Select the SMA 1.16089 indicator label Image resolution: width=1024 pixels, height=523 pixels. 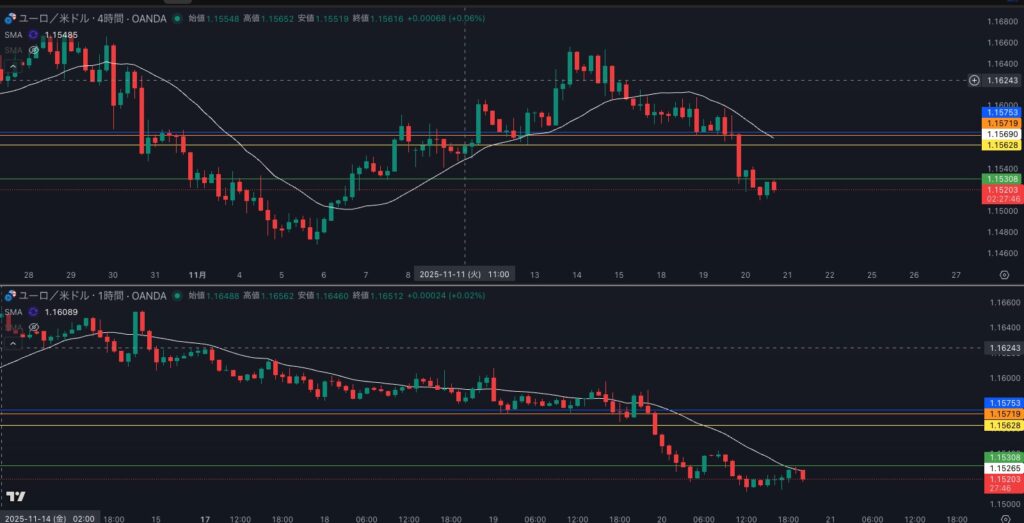pyautogui.click(x=12, y=312)
